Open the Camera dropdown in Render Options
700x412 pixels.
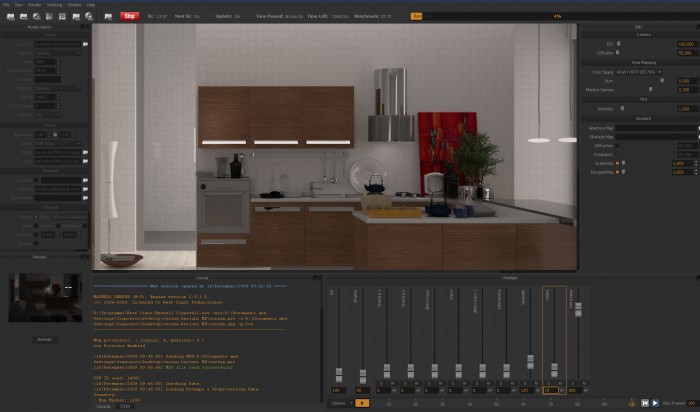tap(58, 53)
